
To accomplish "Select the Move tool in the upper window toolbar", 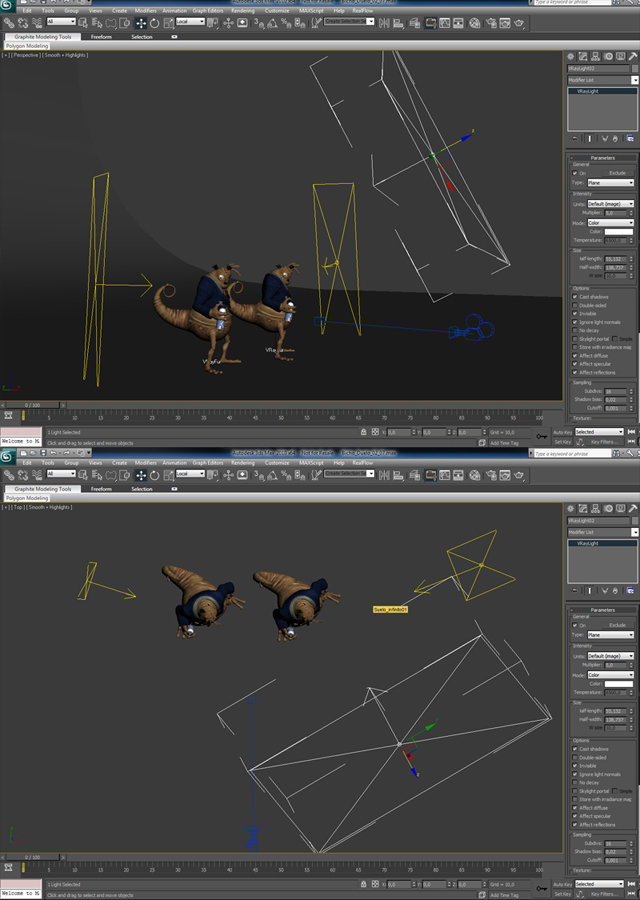I will pyautogui.click(x=141, y=24).
